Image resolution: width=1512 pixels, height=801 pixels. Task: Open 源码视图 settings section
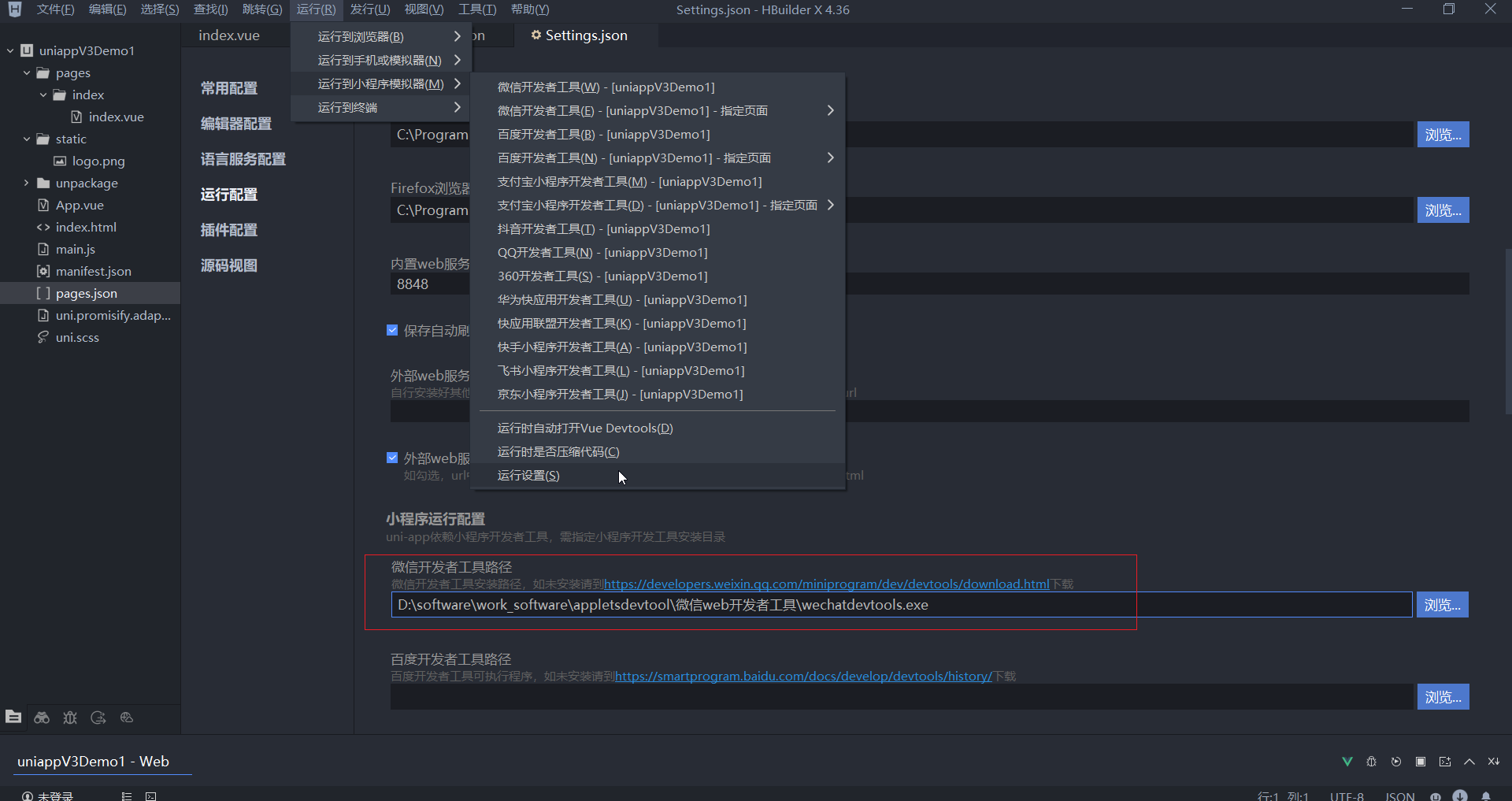coord(229,265)
